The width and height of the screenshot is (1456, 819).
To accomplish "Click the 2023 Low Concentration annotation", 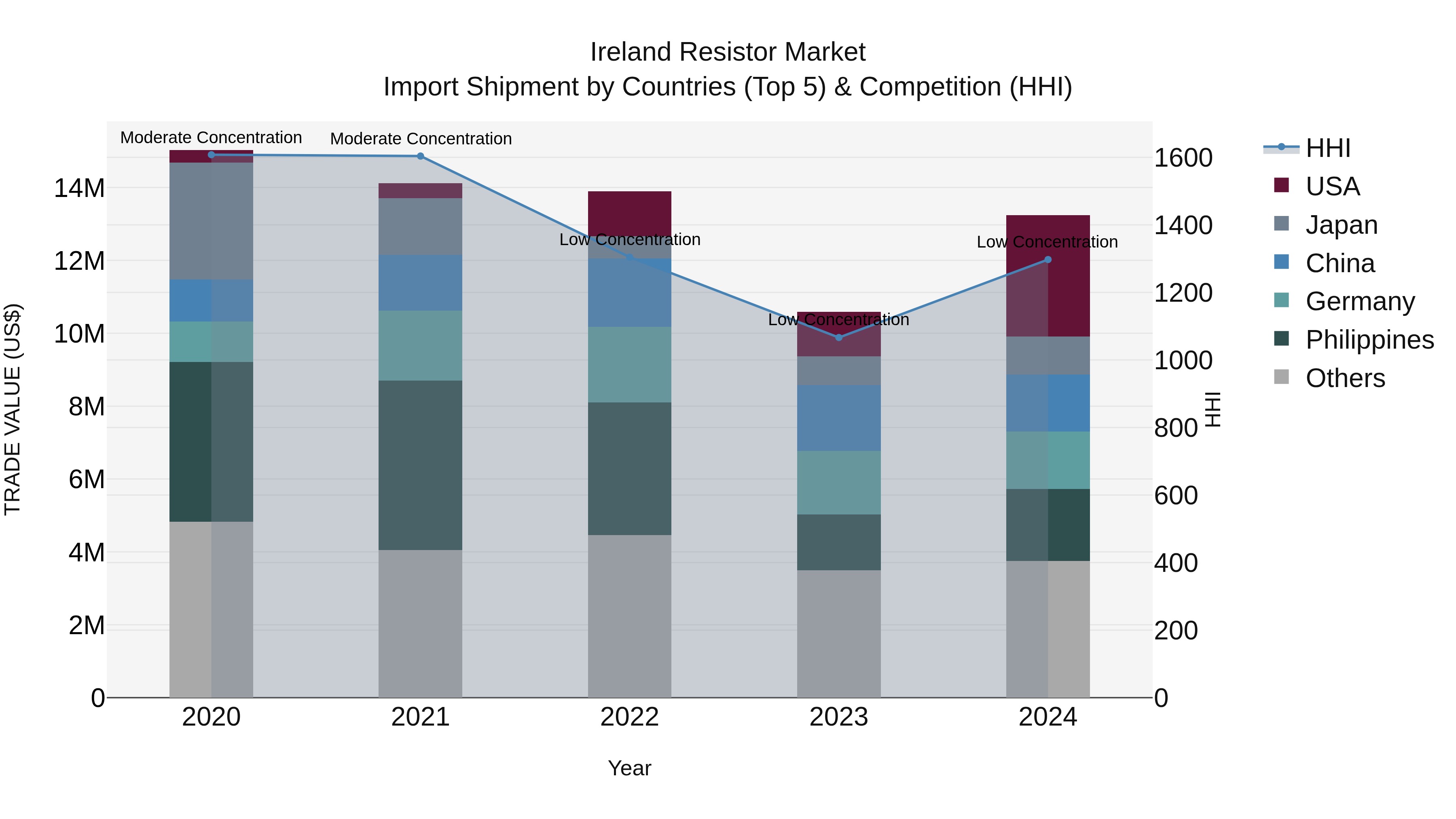I will 839,320.
